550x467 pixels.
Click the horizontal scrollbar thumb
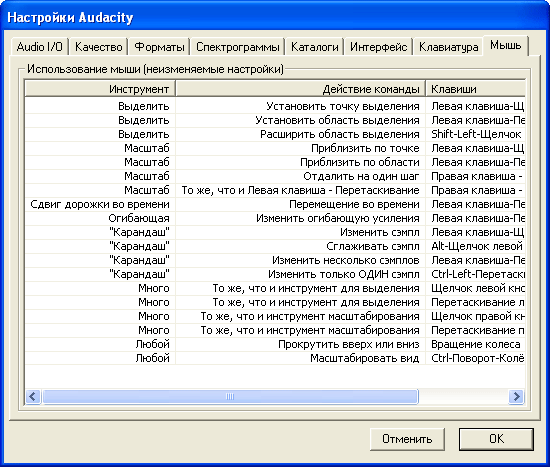(x=230, y=396)
